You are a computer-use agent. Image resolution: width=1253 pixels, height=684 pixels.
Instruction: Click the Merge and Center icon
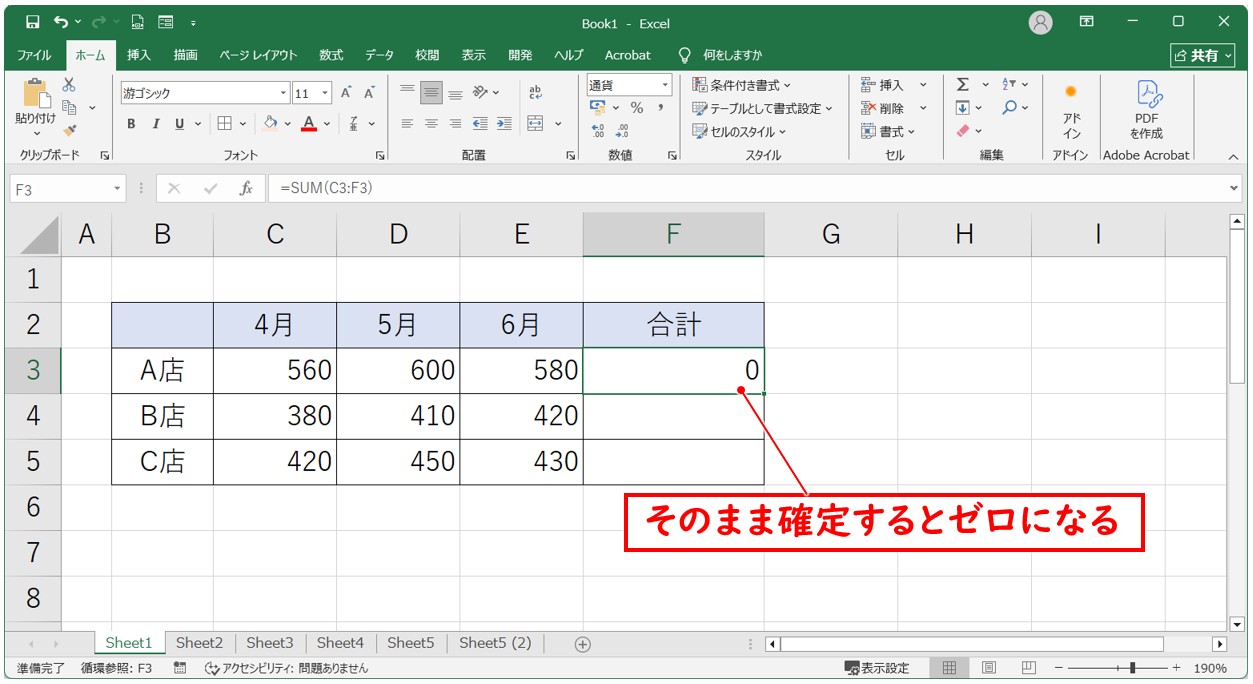(x=535, y=124)
